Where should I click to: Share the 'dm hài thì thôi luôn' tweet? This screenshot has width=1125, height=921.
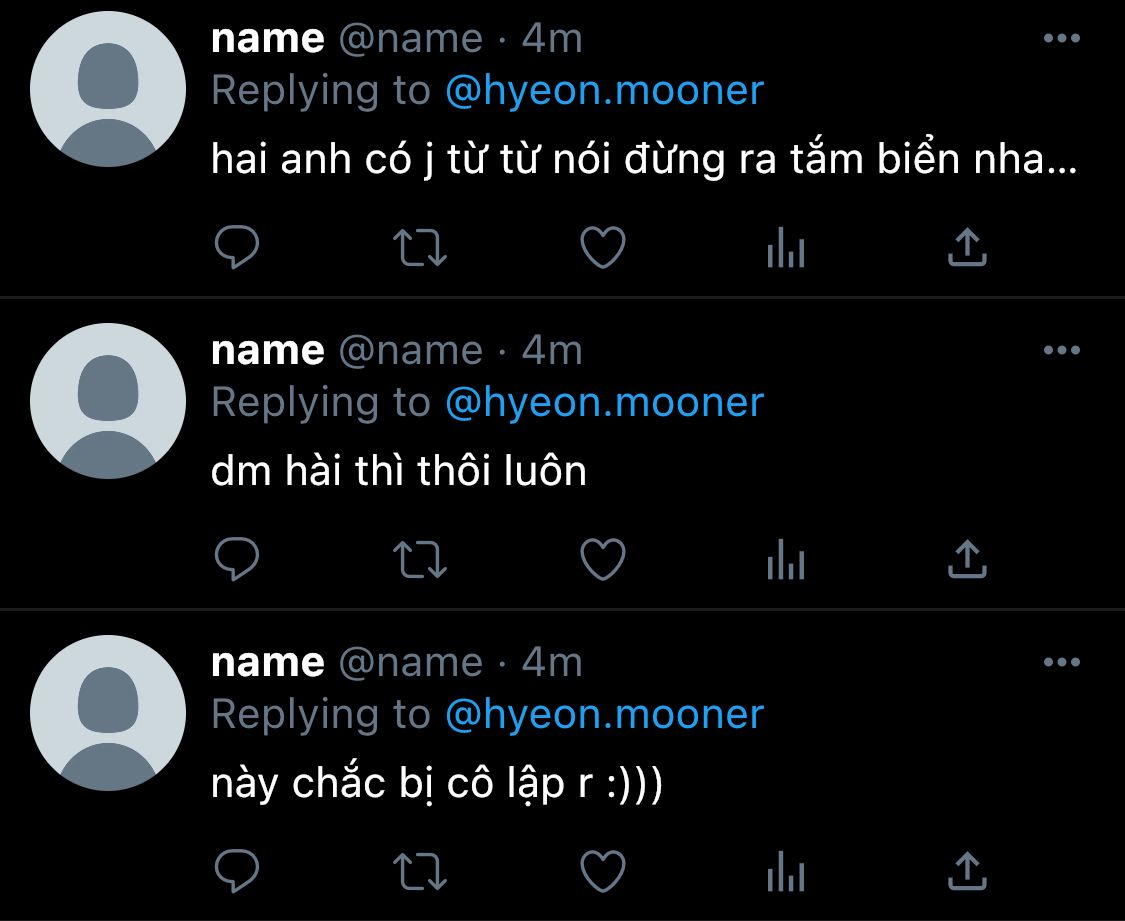[967, 559]
